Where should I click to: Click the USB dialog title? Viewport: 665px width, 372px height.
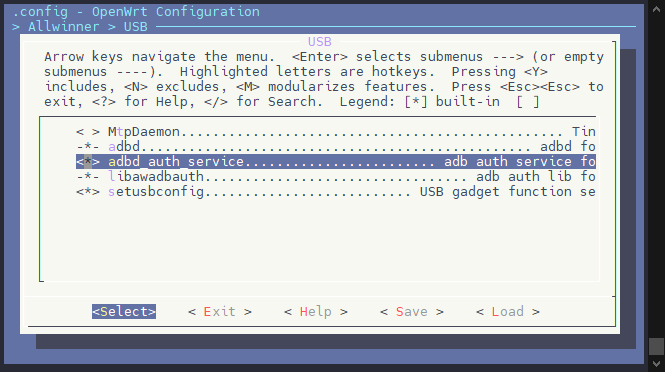(320, 42)
